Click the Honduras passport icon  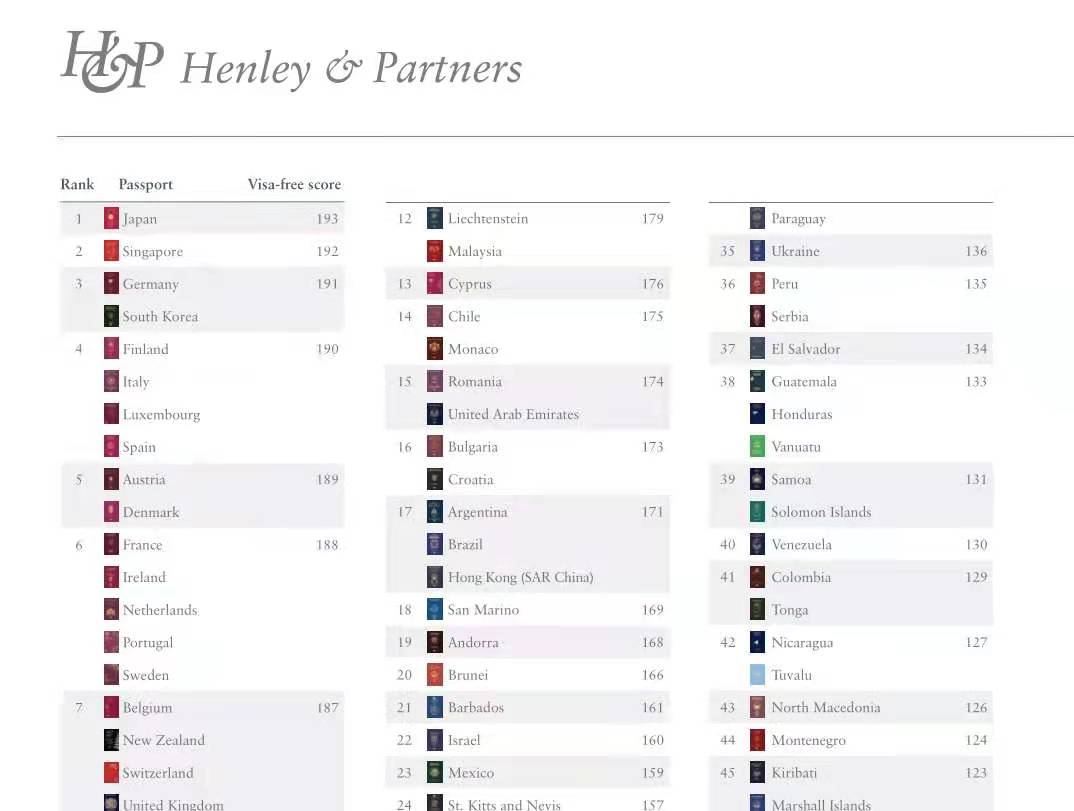[757, 414]
